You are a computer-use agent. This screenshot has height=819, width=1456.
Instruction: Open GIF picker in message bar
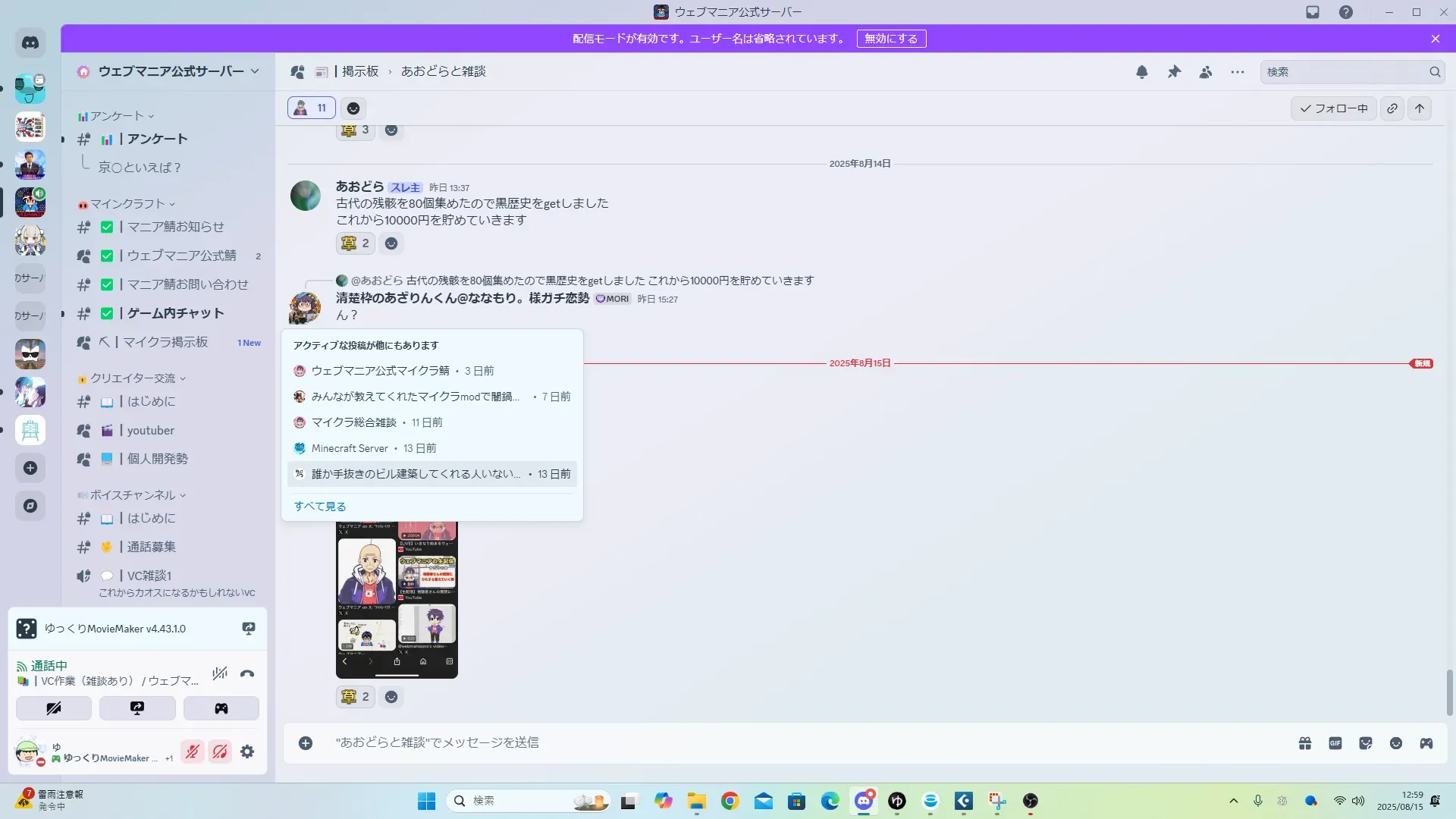coord(1335,743)
